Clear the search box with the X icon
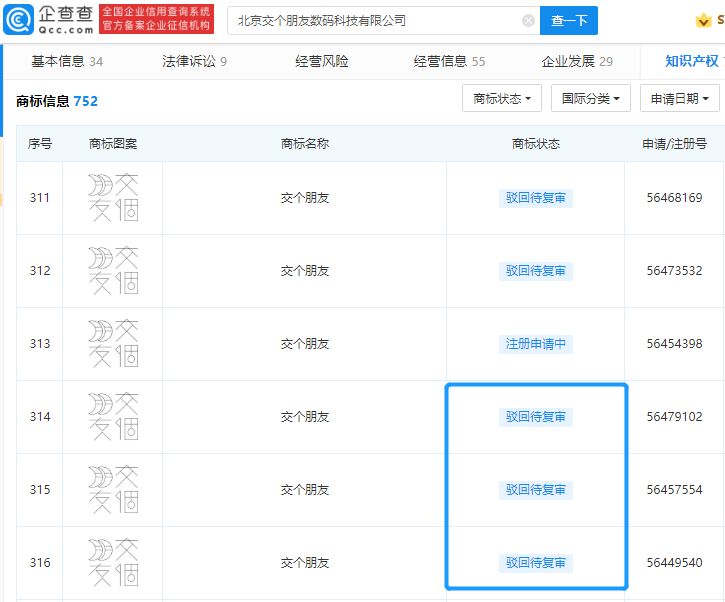 [528, 20]
